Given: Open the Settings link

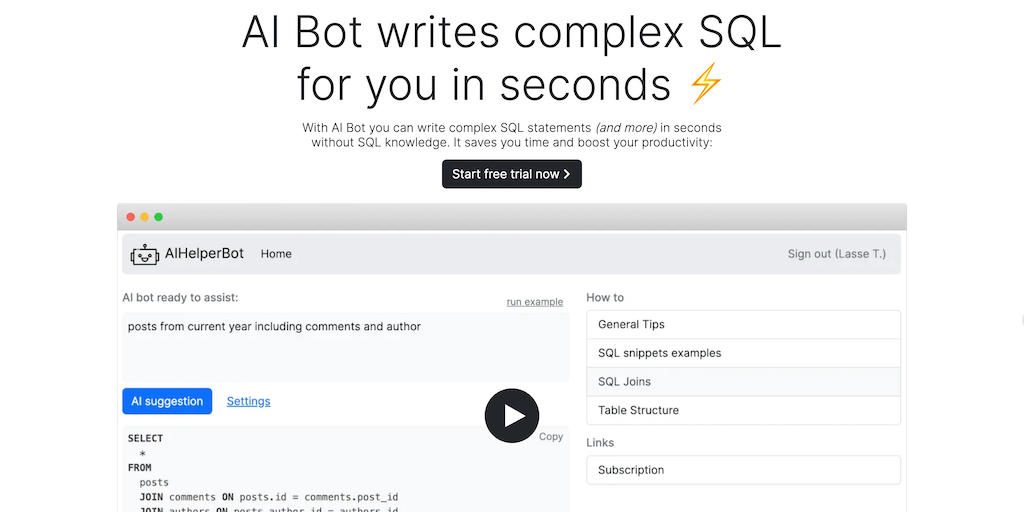Looking at the screenshot, I should click(248, 401).
